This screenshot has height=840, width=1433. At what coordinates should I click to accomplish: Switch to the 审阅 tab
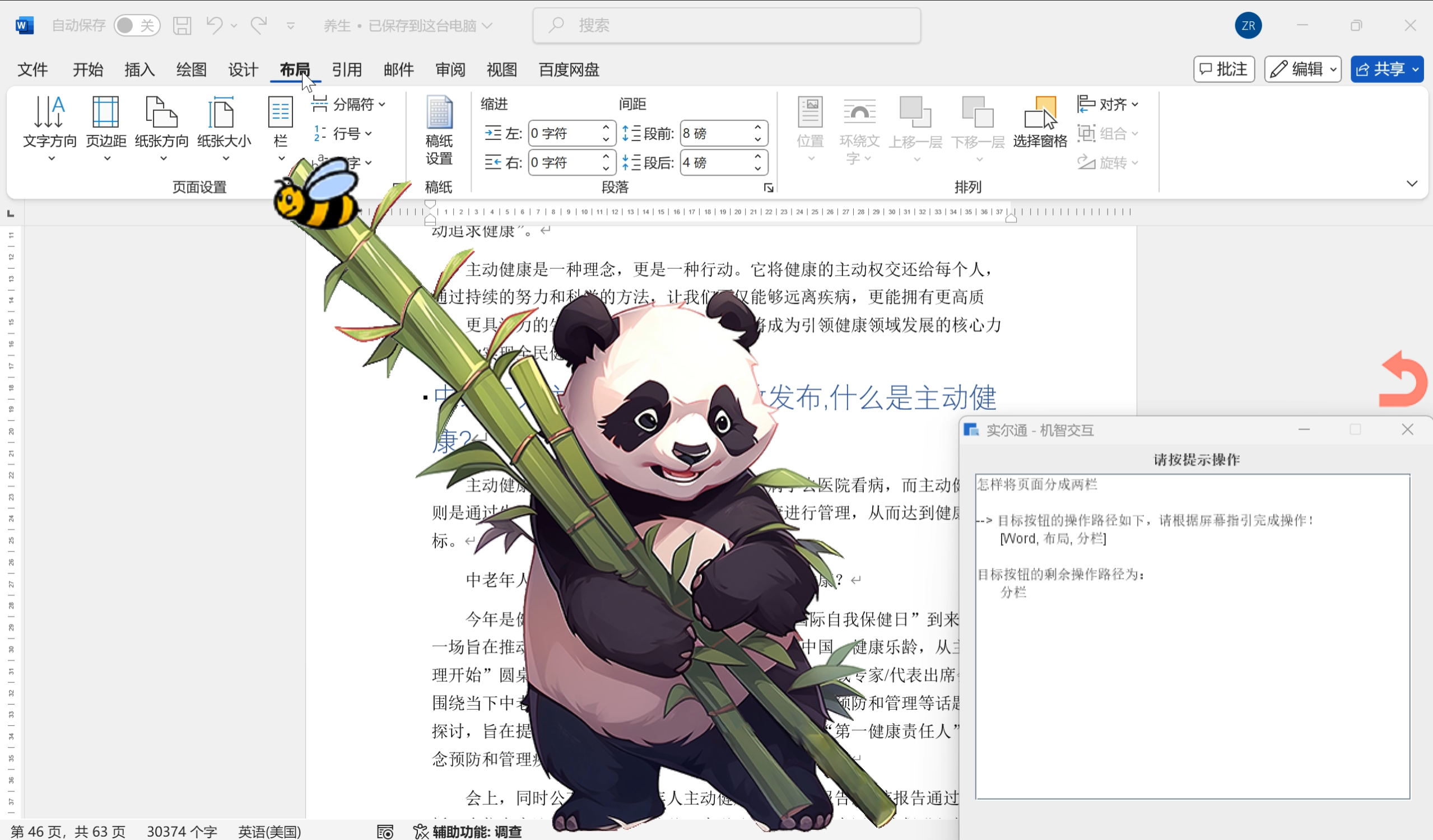pyautogui.click(x=450, y=69)
